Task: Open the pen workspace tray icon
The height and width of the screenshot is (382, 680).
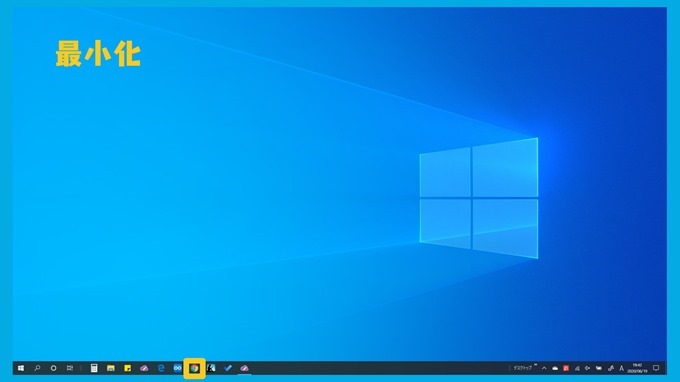Action: click(x=611, y=368)
